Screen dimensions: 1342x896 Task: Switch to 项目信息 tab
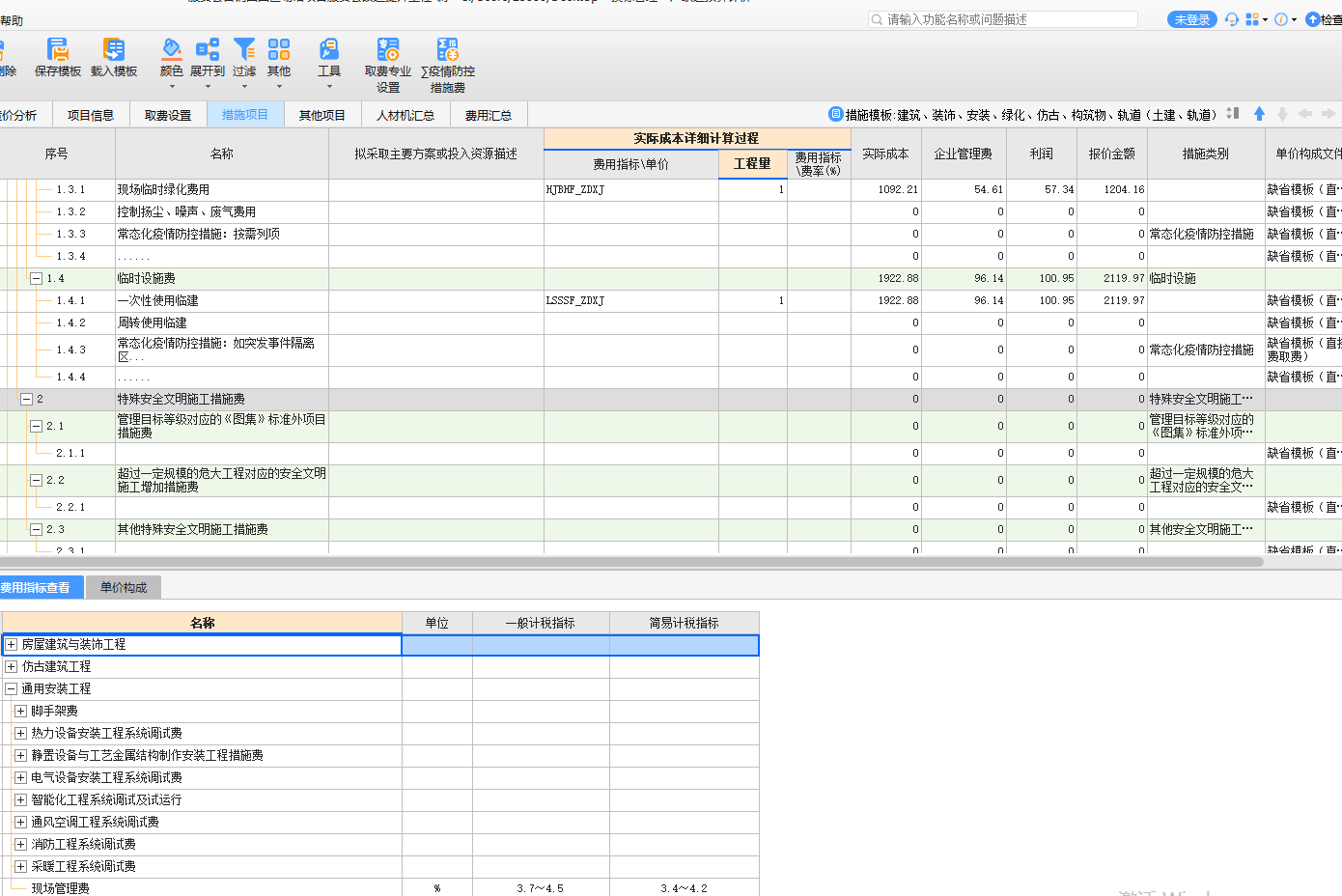pyautogui.click(x=91, y=115)
